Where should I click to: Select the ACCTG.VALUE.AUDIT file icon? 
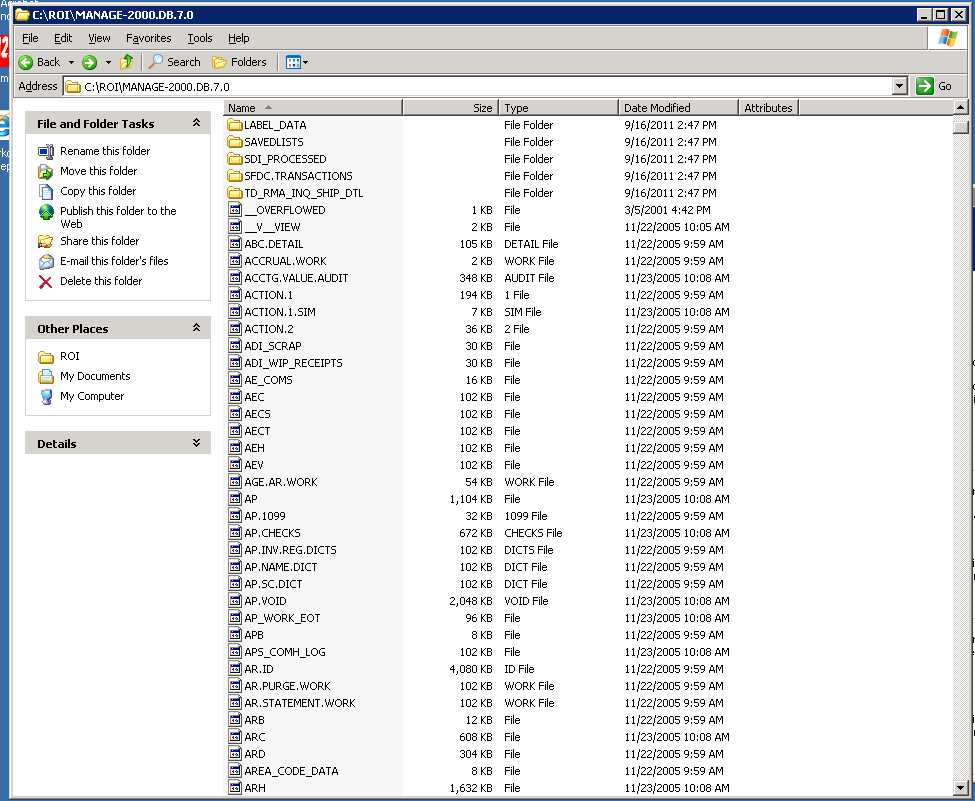tap(235, 278)
